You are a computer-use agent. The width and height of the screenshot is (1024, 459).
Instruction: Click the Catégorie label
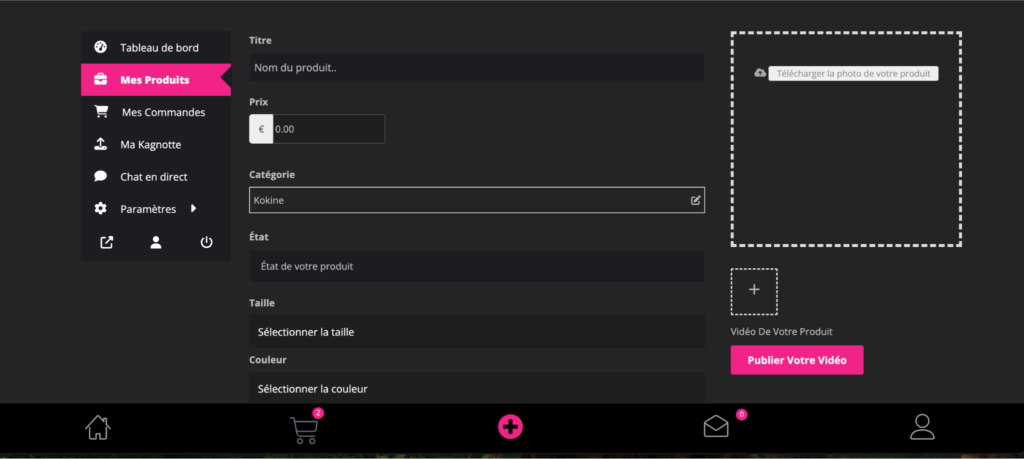point(272,174)
